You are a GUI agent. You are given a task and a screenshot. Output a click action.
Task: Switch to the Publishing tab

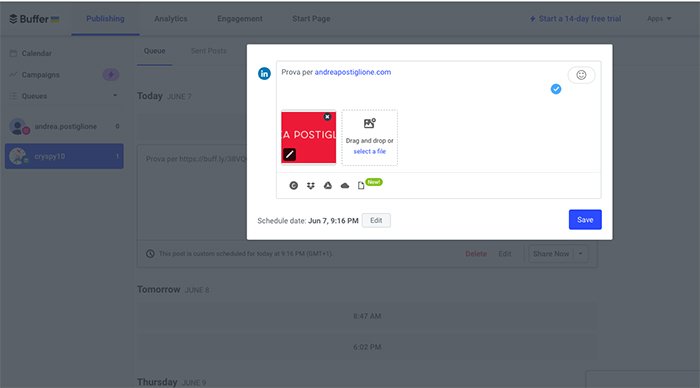tap(105, 19)
